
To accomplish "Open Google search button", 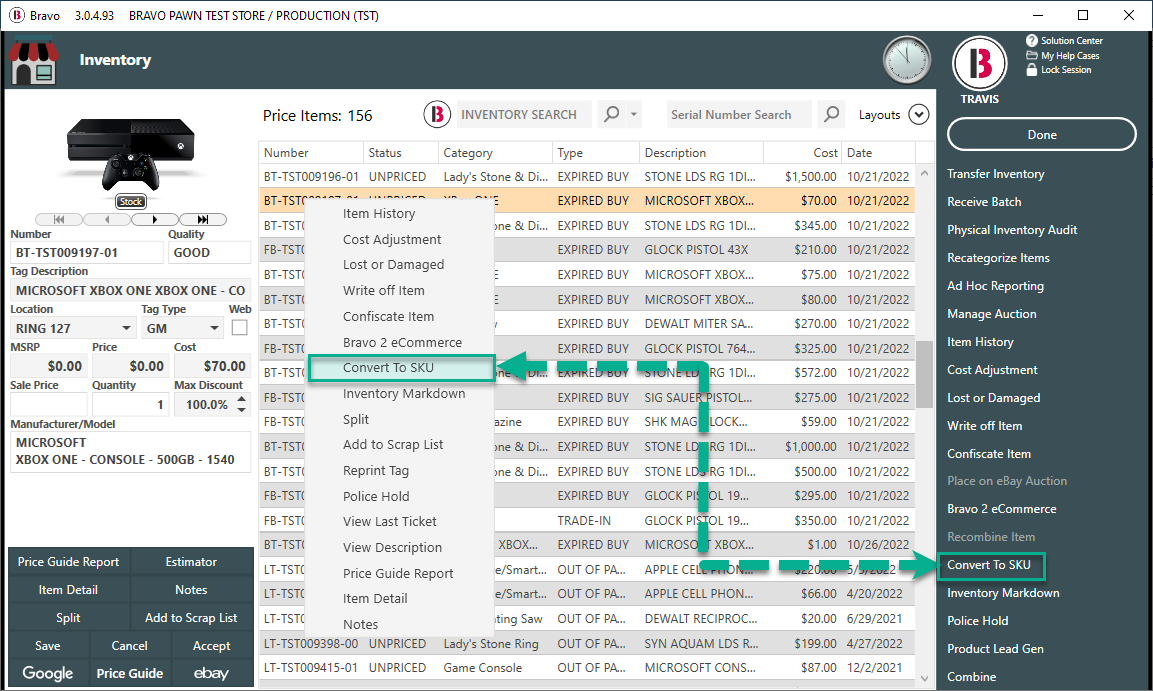I will tap(48, 673).
